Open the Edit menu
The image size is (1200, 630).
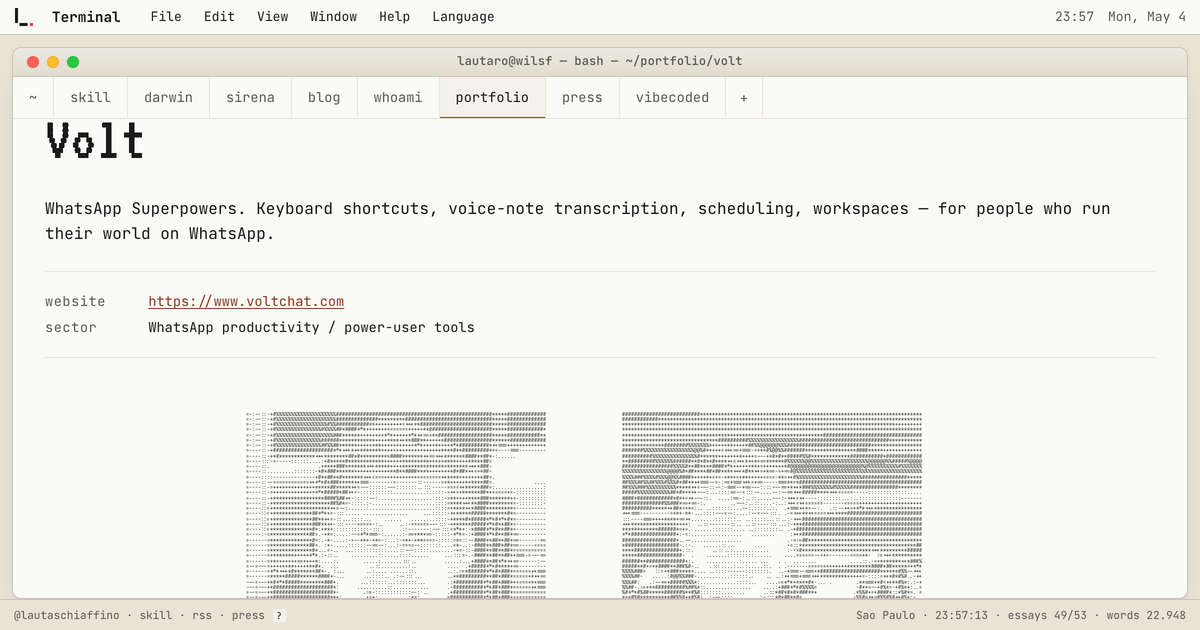point(219,16)
